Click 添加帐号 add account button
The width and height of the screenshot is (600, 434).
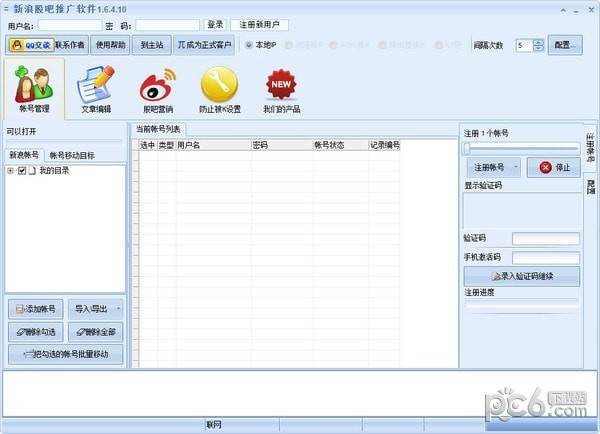[36, 308]
